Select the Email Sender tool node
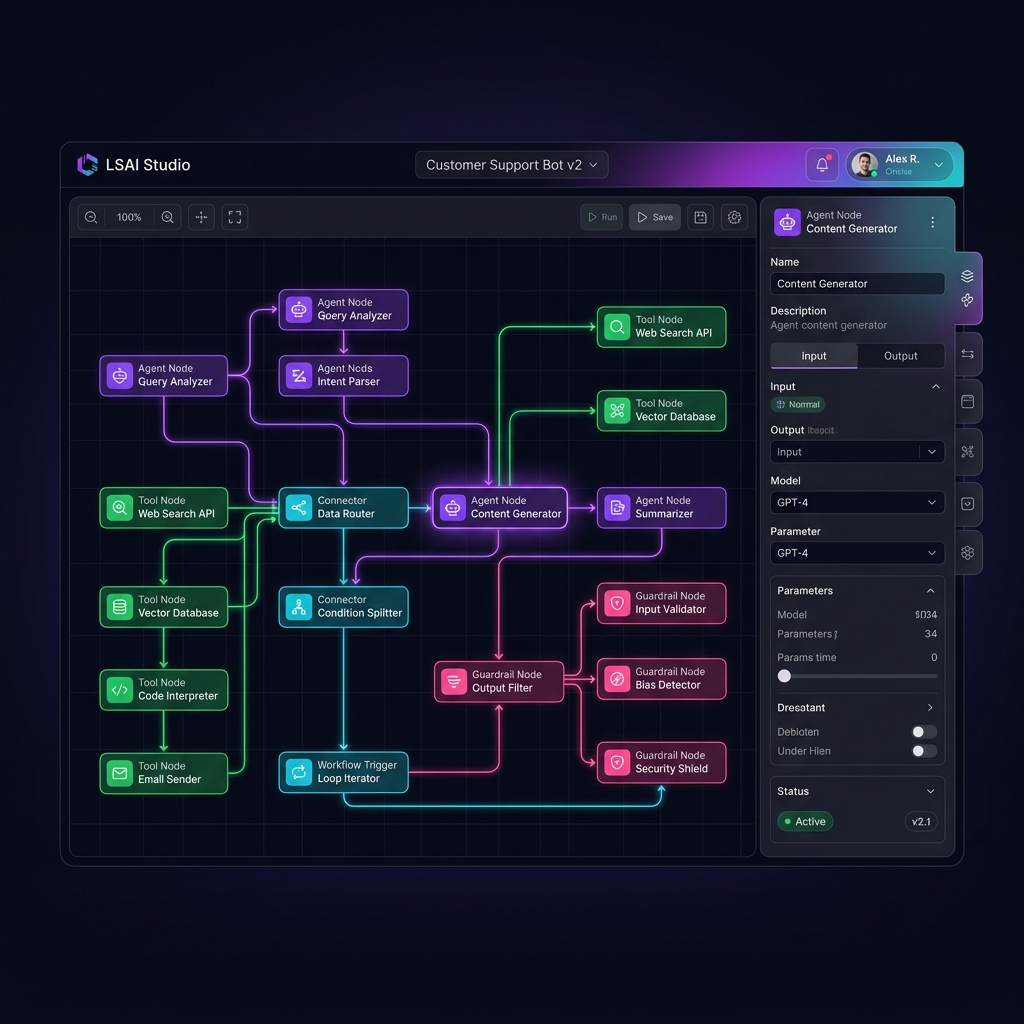The image size is (1024, 1024). click(163, 773)
